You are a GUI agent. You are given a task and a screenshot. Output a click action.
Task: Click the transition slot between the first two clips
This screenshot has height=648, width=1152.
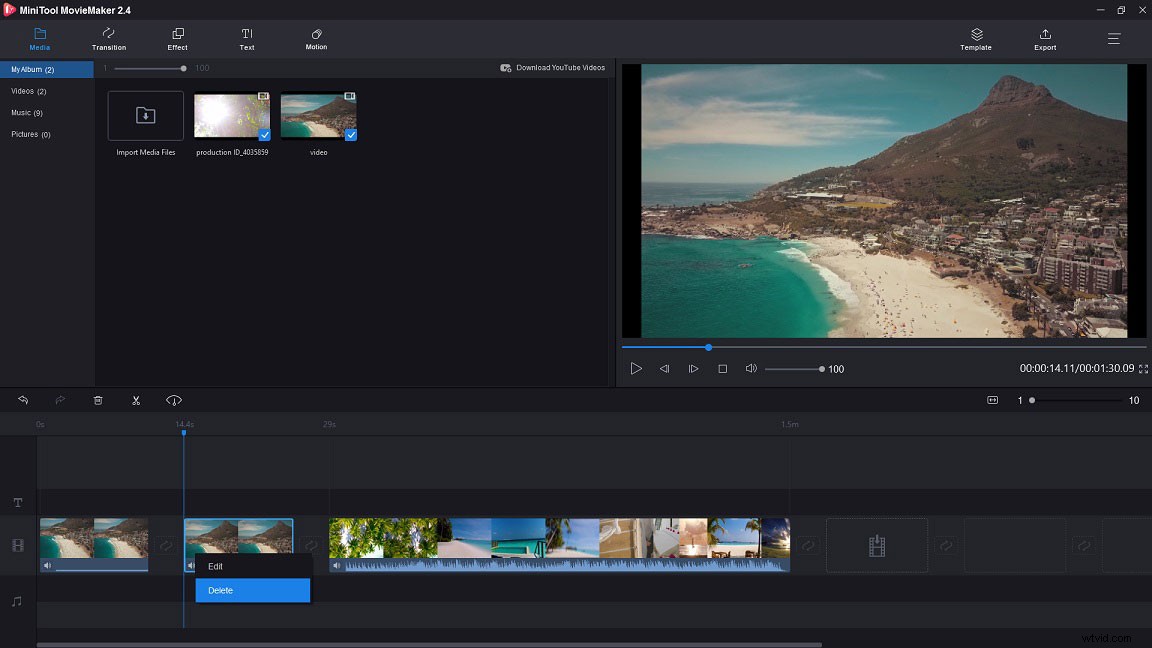165,544
